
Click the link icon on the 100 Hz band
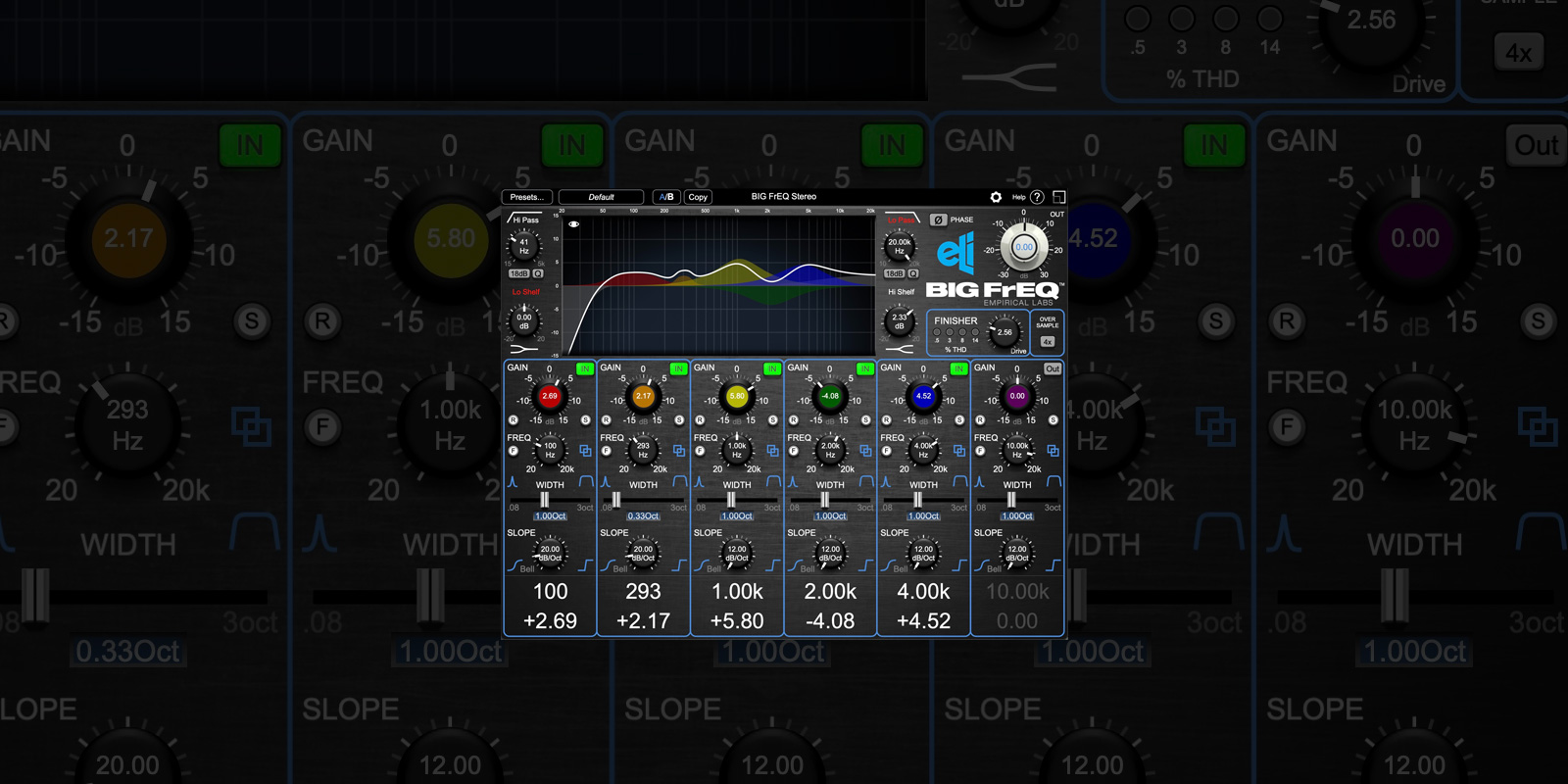click(x=585, y=451)
